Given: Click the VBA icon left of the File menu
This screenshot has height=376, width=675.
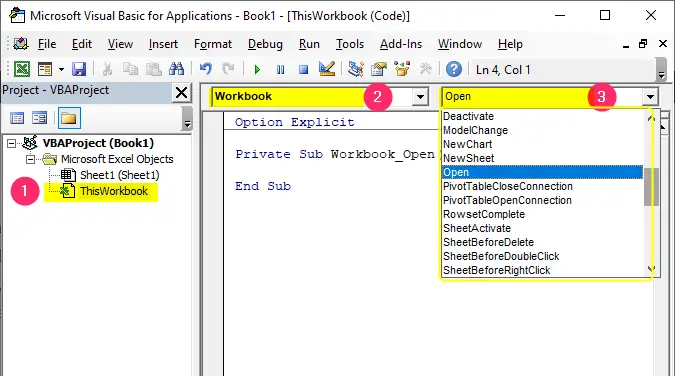Looking at the screenshot, I should [21, 44].
